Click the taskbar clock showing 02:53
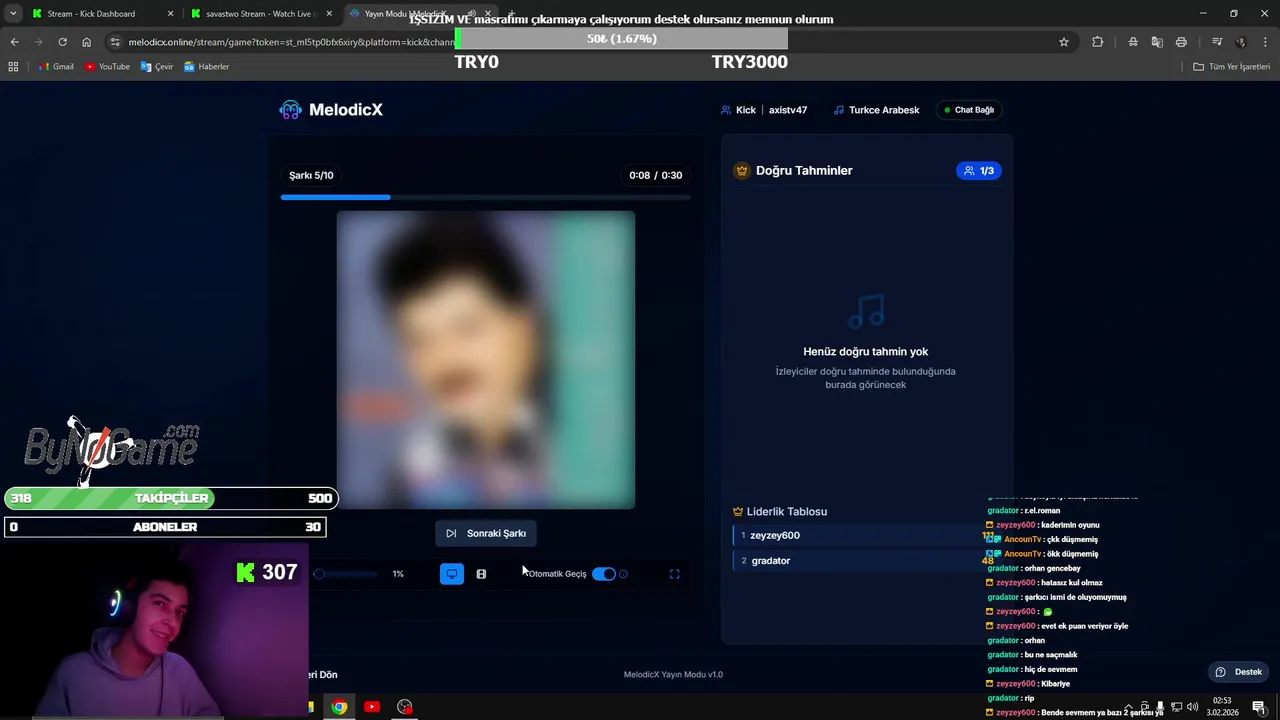The width and height of the screenshot is (1280, 720). (1222, 706)
